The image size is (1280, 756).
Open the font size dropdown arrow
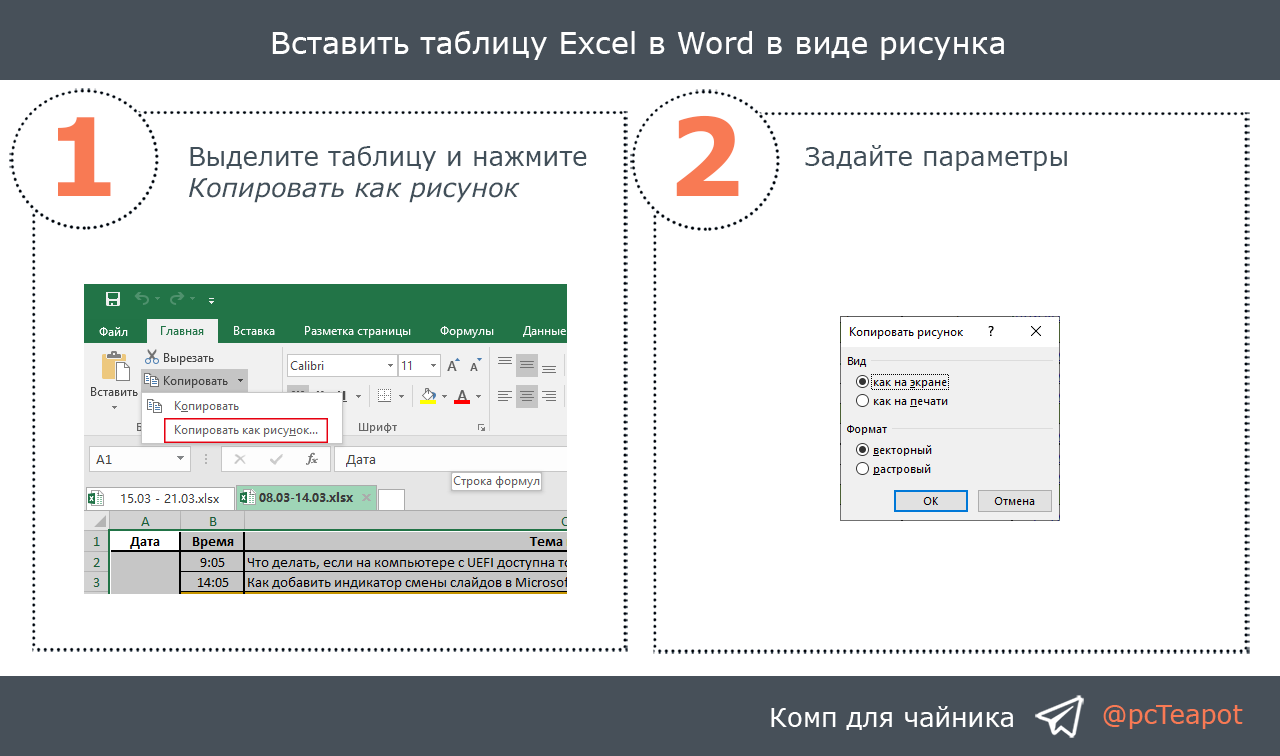[x=433, y=366]
